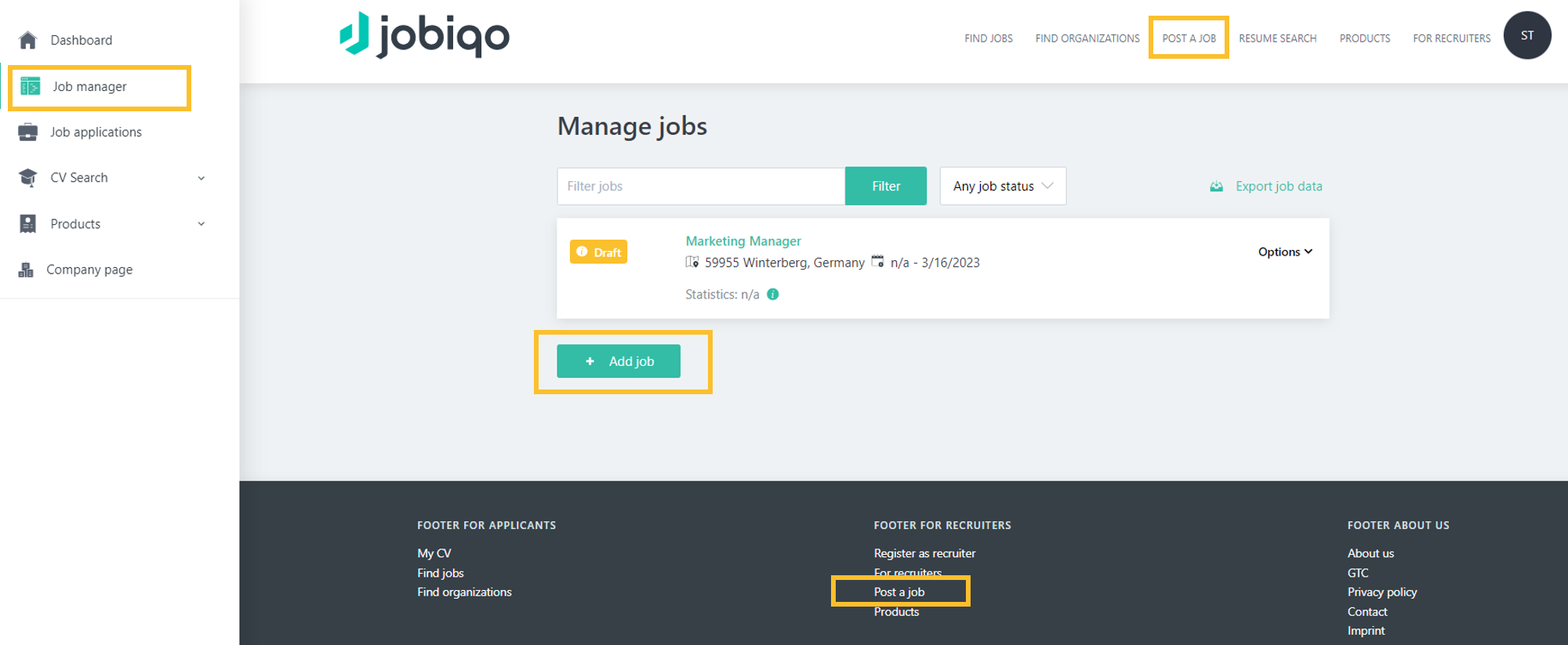
Task: Open Register as recruiter footer link
Action: coord(925,553)
